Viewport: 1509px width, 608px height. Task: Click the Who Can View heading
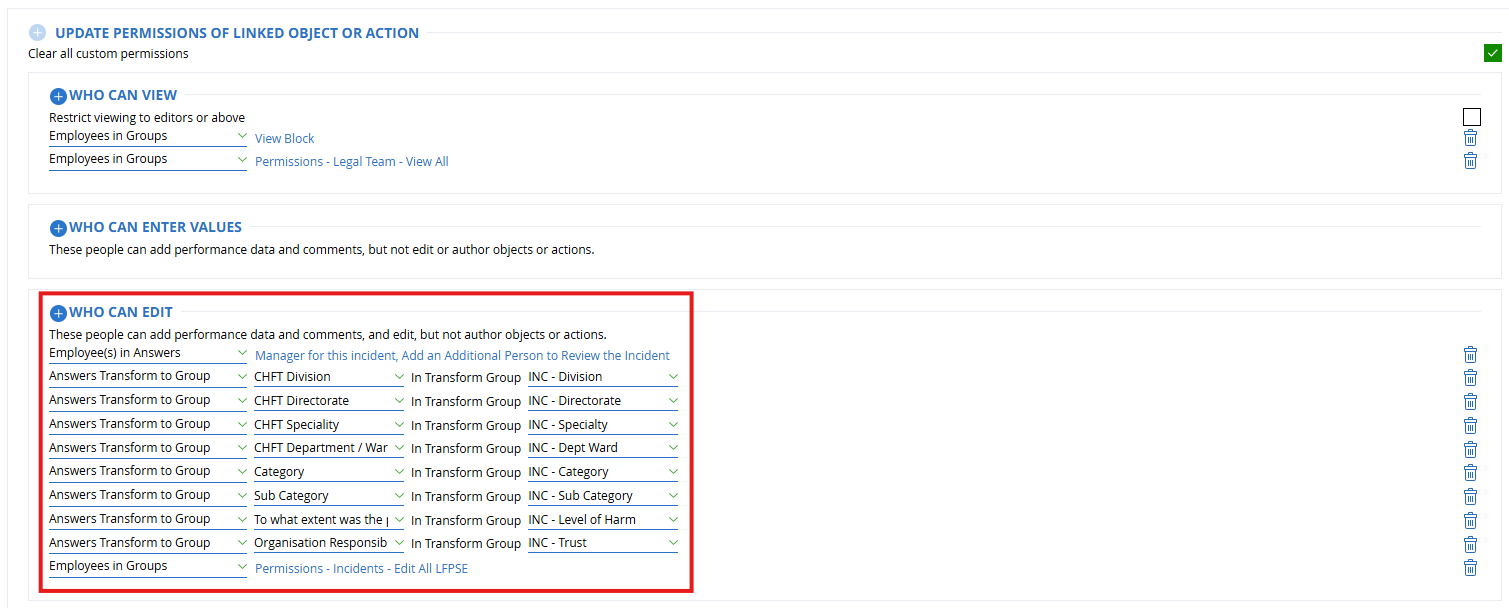(123, 96)
